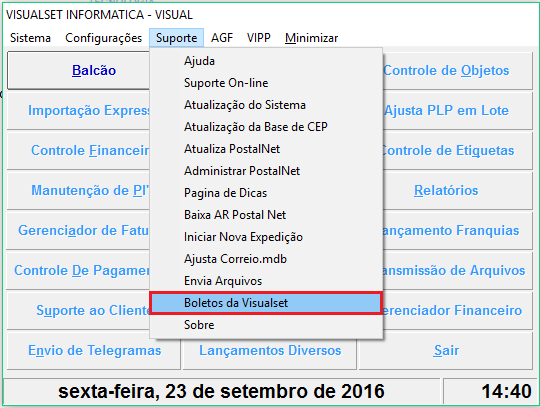The width and height of the screenshot is (540, 408).
Task: Click the Lançamentos Diversos button
Action: pos(270,351)
